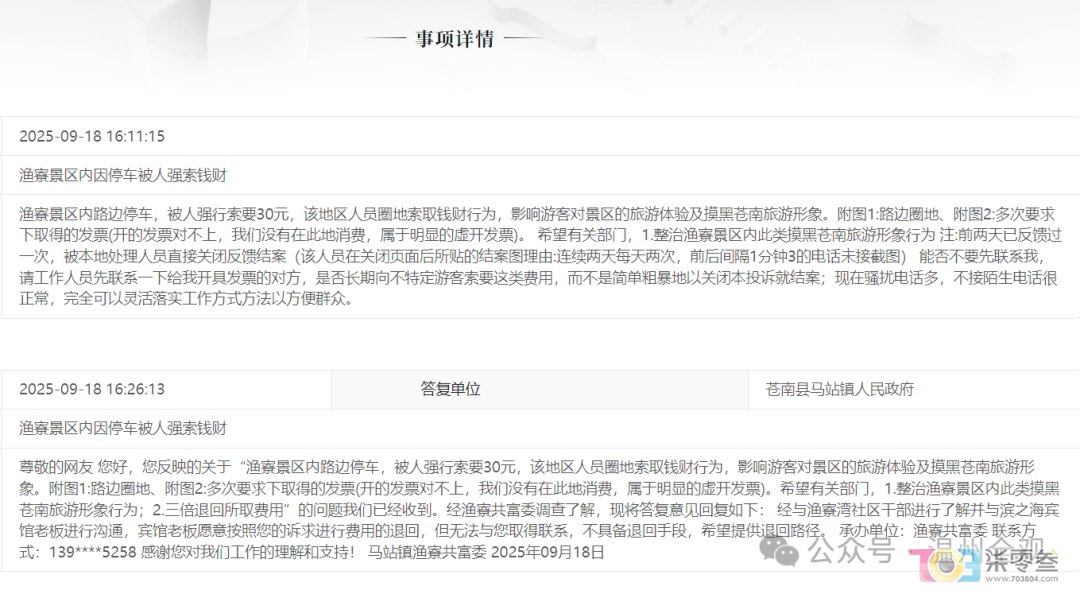1080x594 pixels.
Task: Click the 柒零叁 brand text
Action: tap(1020, 562)
